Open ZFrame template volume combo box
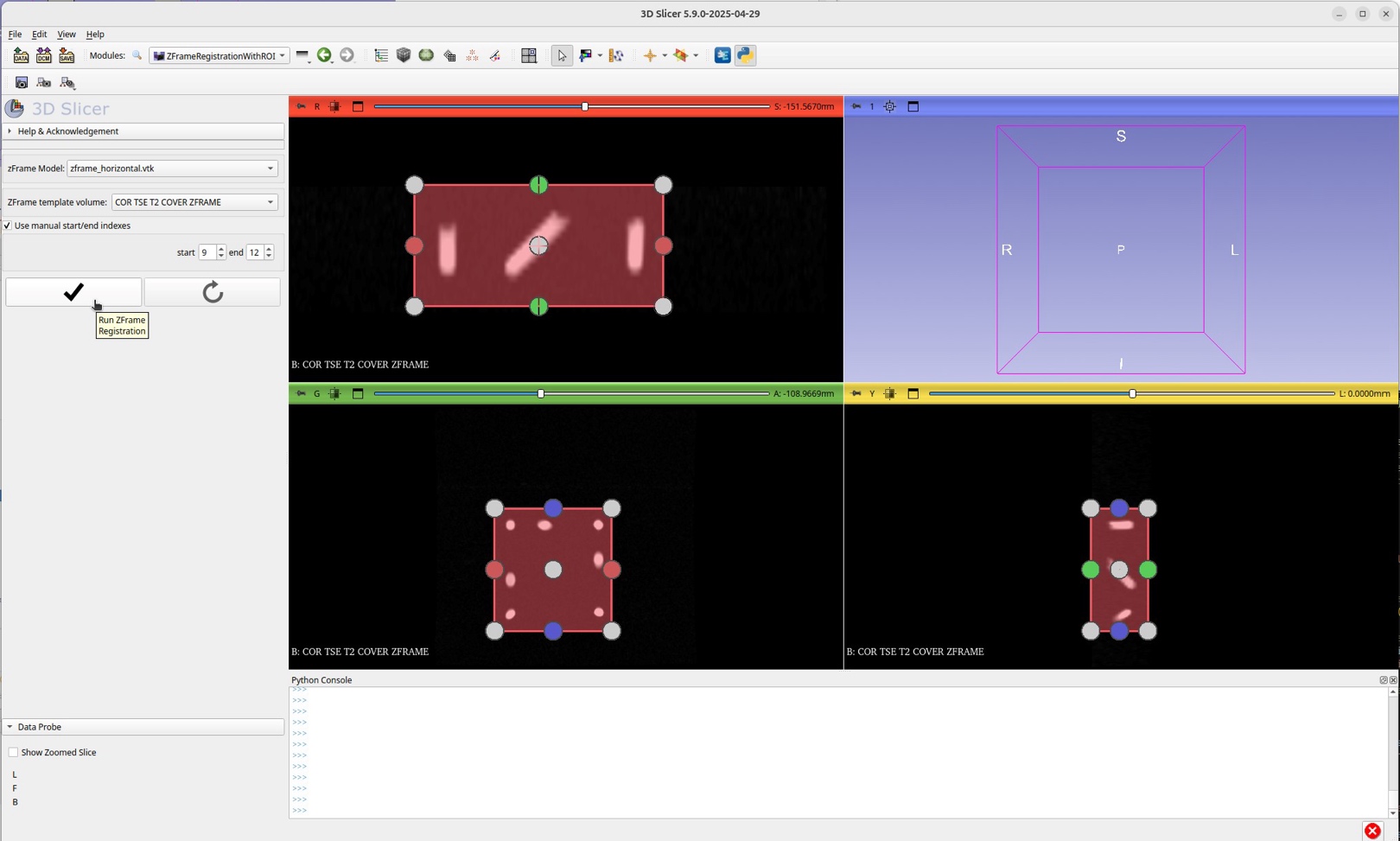The height and width of the screenshot is (841, 1400). point(194,202)
